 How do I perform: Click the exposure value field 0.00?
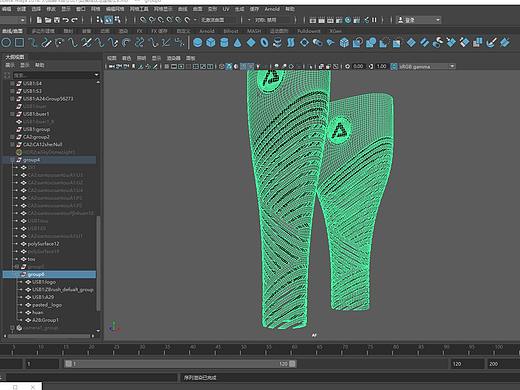(x=358, y=66)
